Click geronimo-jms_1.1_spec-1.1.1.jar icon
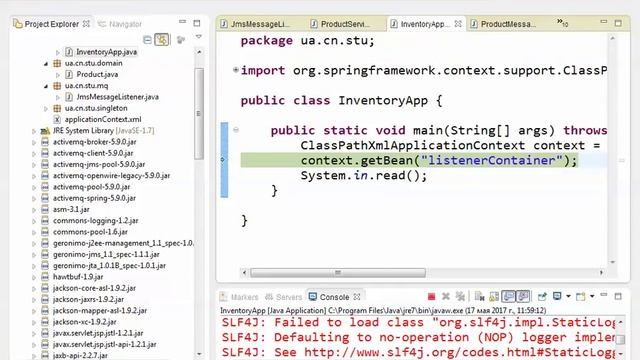Viewport: 640px width, 360px height. [x=45, y=255]
